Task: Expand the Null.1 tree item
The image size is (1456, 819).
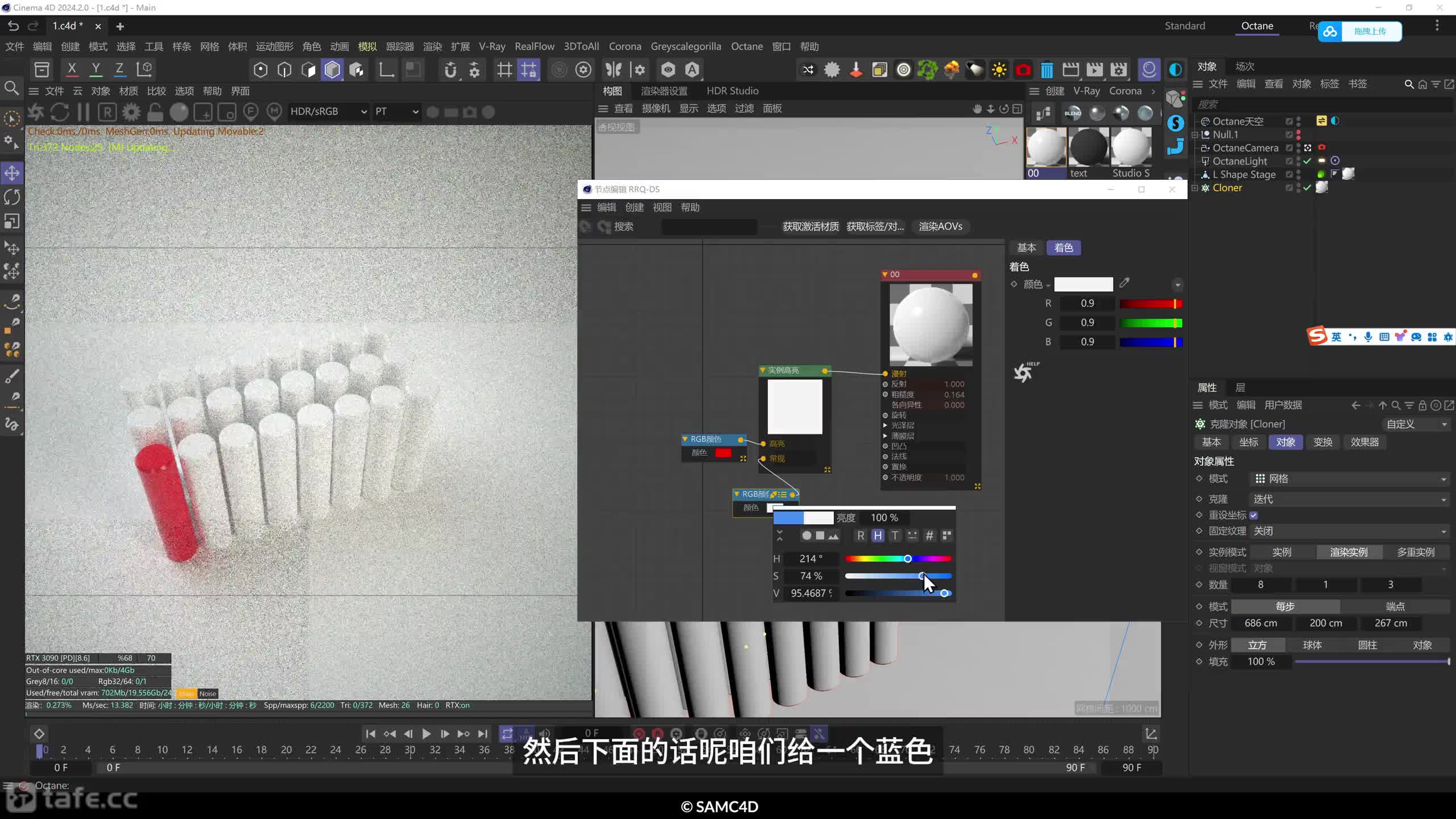Action: tap(1195, 135)
